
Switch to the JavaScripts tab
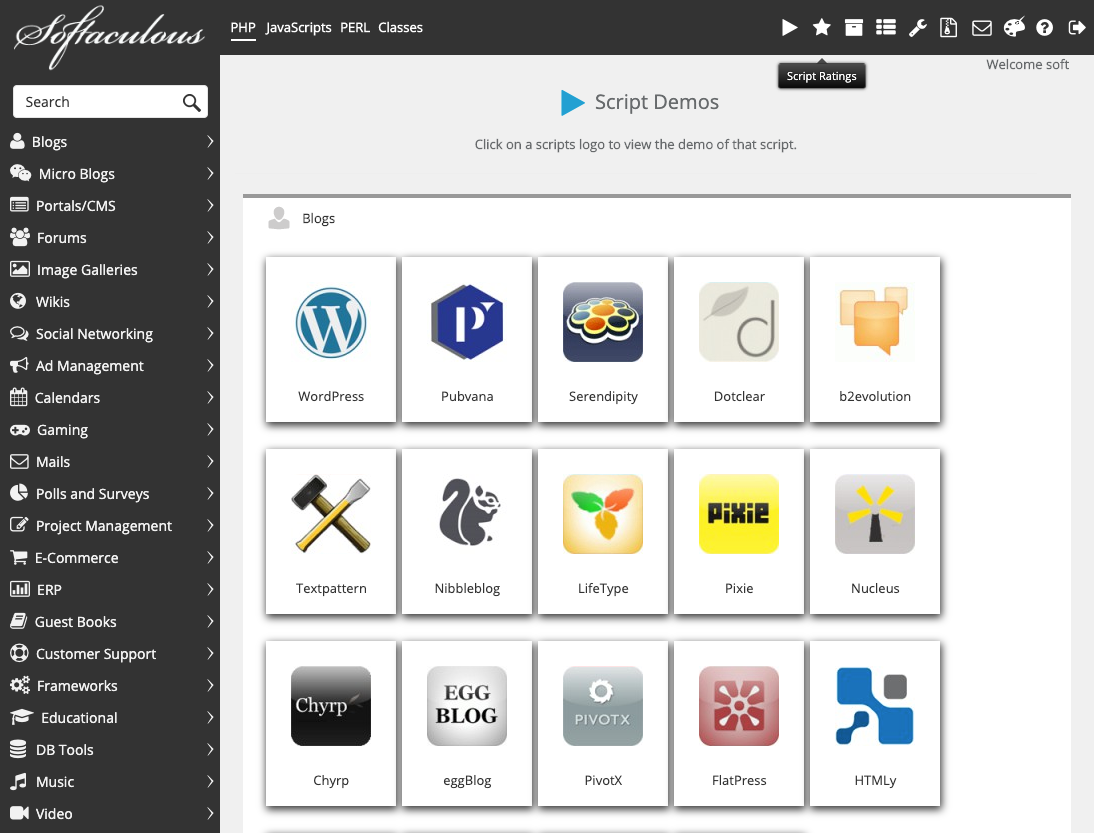tap(297, 27)
